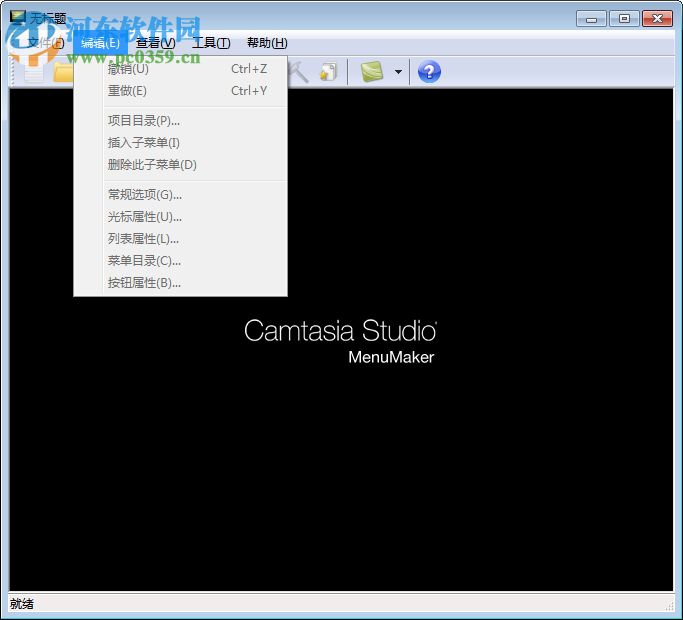
Task: Click the resize grip in status bar corner
Action: 669,606
